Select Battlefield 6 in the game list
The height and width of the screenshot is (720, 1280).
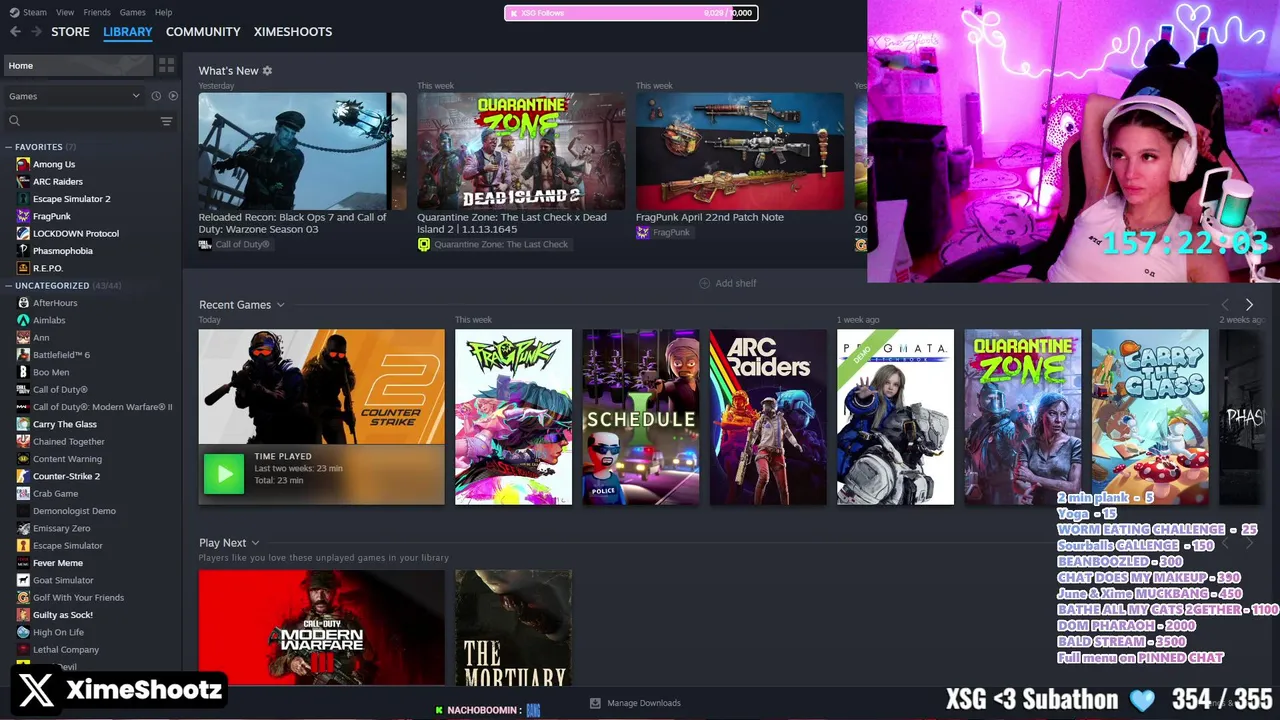click(61, 355)
